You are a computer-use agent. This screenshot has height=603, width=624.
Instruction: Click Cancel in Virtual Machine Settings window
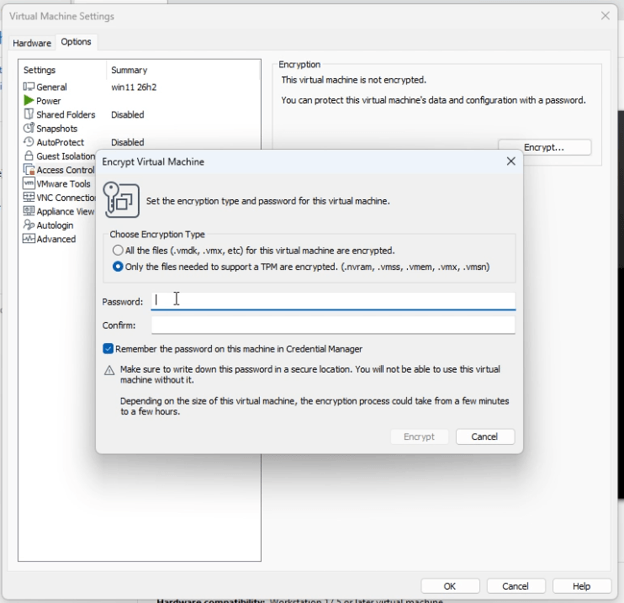click(515, 586)
